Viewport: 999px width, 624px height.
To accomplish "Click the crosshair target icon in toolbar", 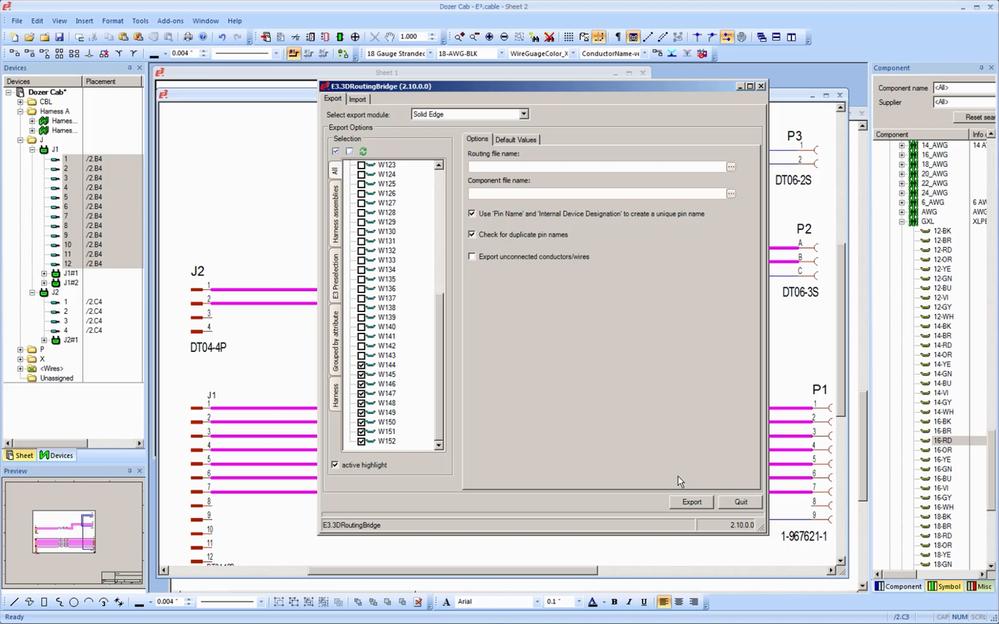I will tap(355, 38).
